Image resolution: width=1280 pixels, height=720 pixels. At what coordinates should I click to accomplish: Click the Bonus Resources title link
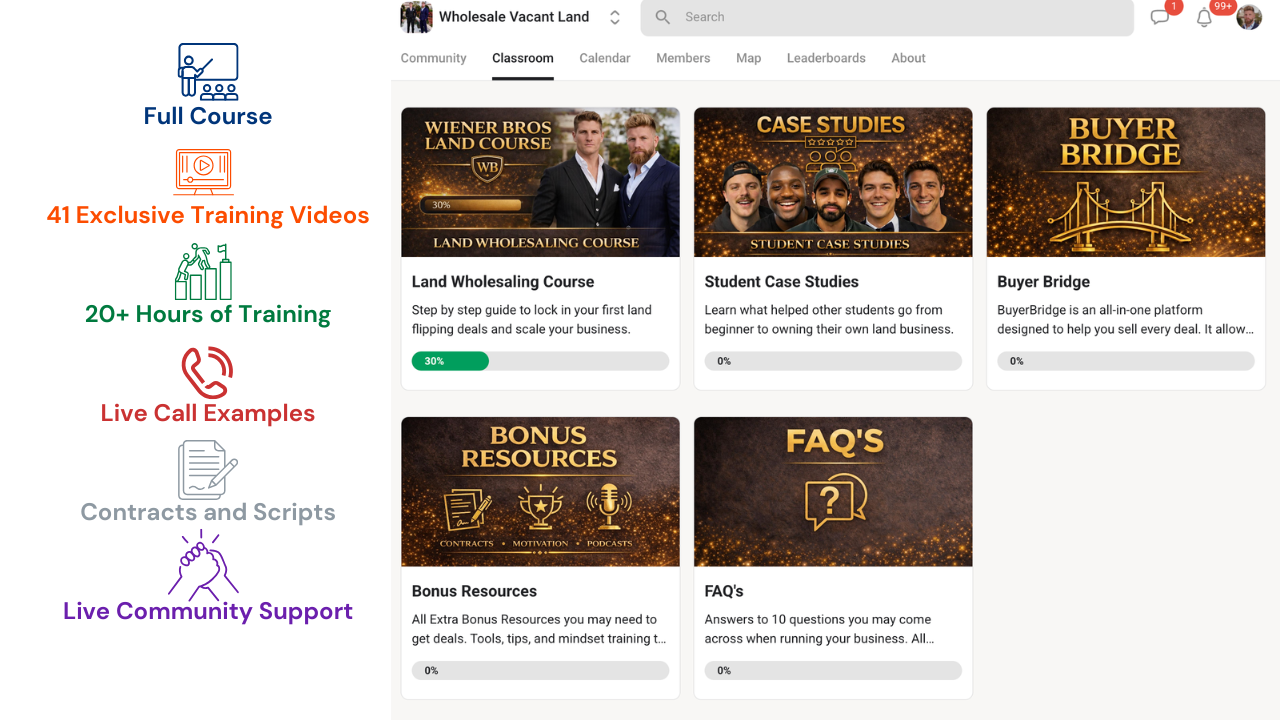(x=474, y=591)
